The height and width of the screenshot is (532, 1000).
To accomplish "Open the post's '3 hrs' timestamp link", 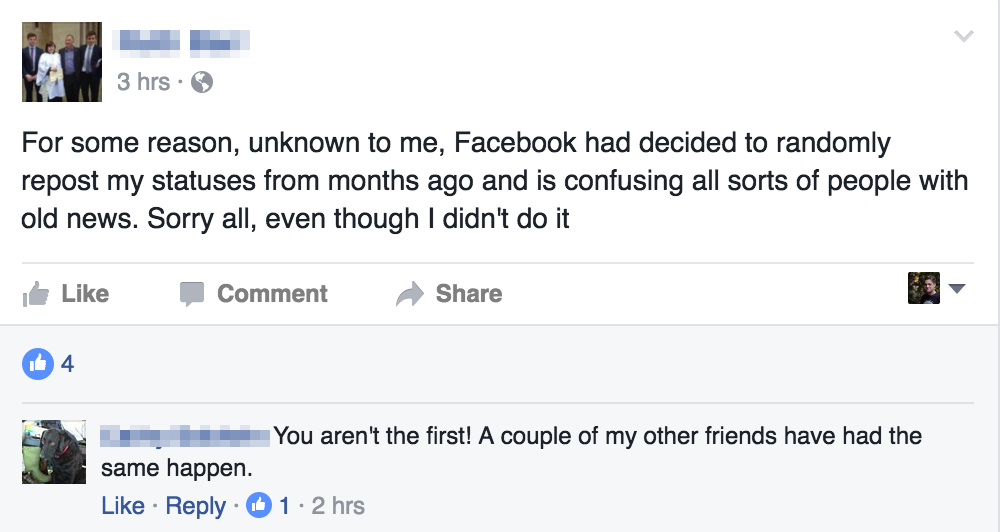I will [x=143, y=82].
